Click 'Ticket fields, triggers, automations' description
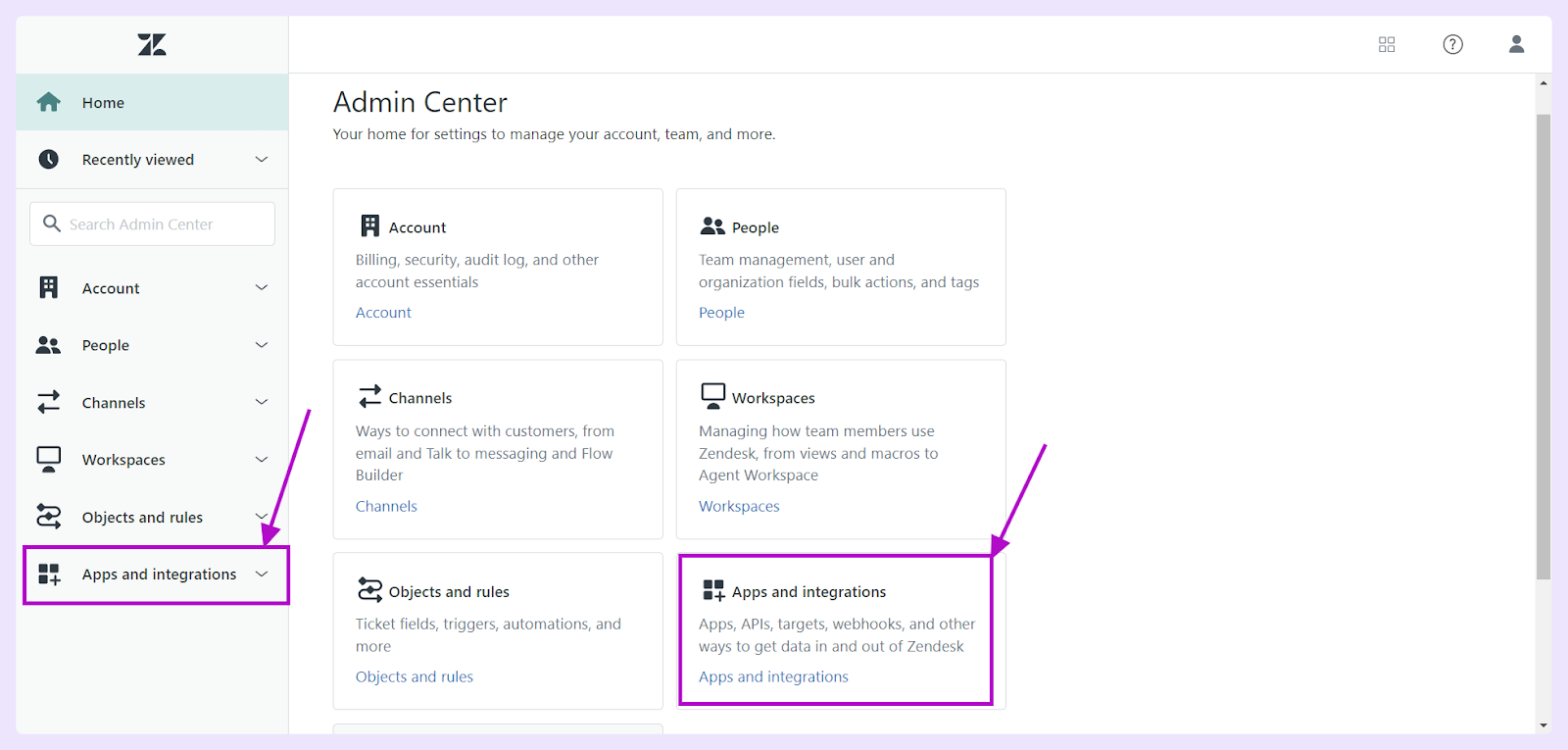This screenshot has height=750, width=1568. pyautogui.click(x=488, y=635)
